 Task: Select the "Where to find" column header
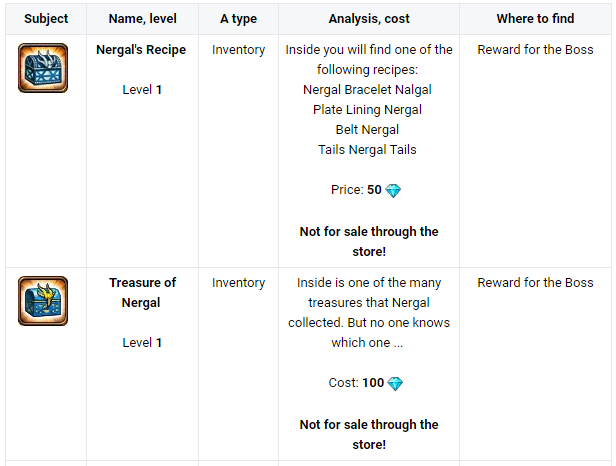pos(535,19)
